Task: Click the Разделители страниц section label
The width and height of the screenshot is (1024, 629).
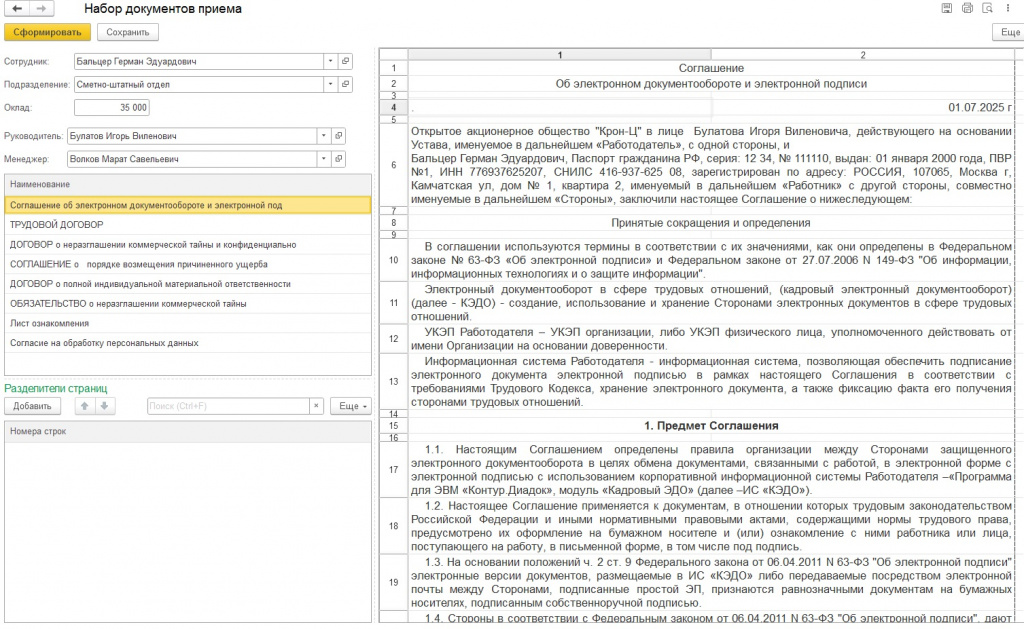Action: pos(56,388)
